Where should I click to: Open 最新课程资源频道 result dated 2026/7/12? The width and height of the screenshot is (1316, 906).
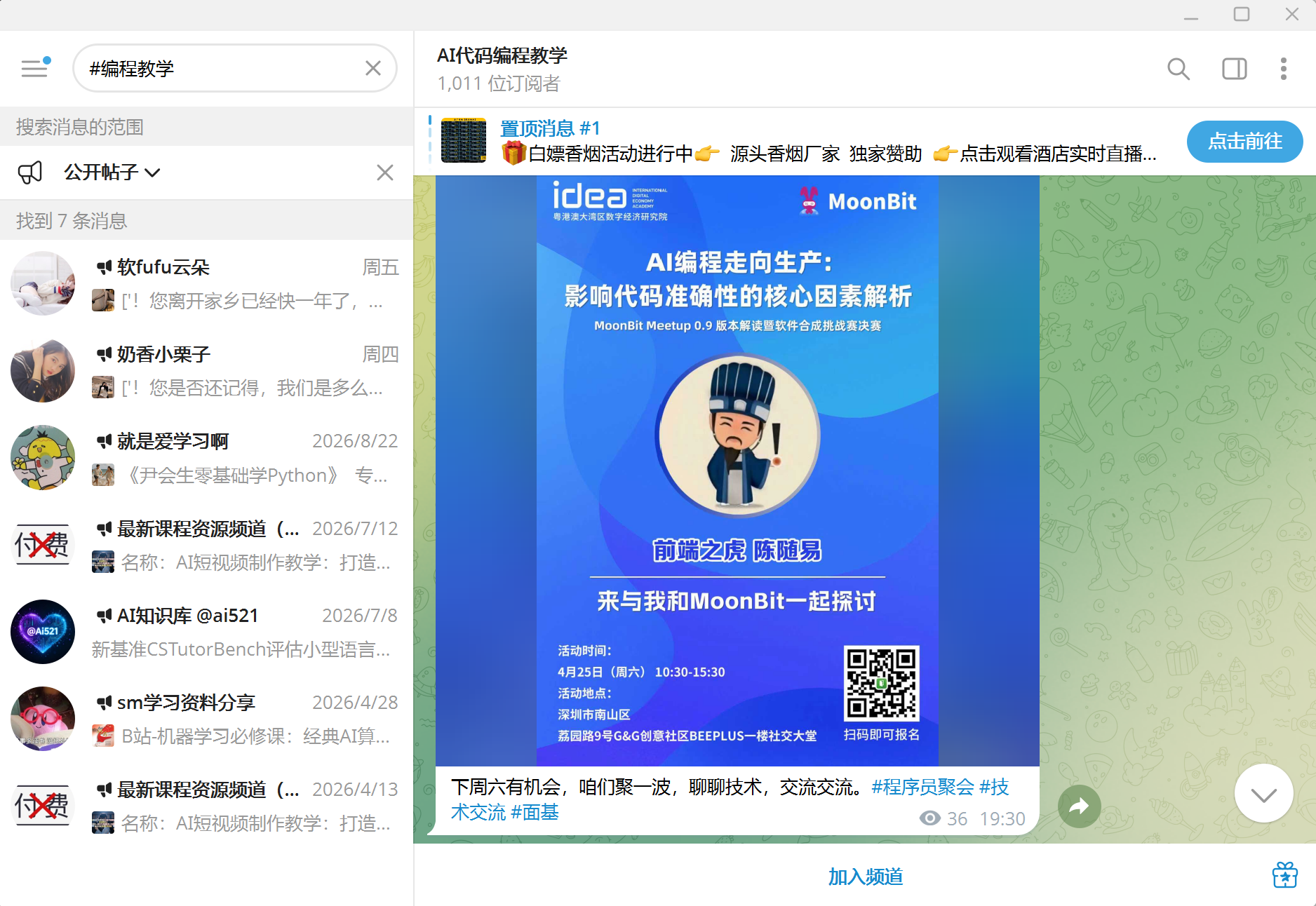click(206, 545)
